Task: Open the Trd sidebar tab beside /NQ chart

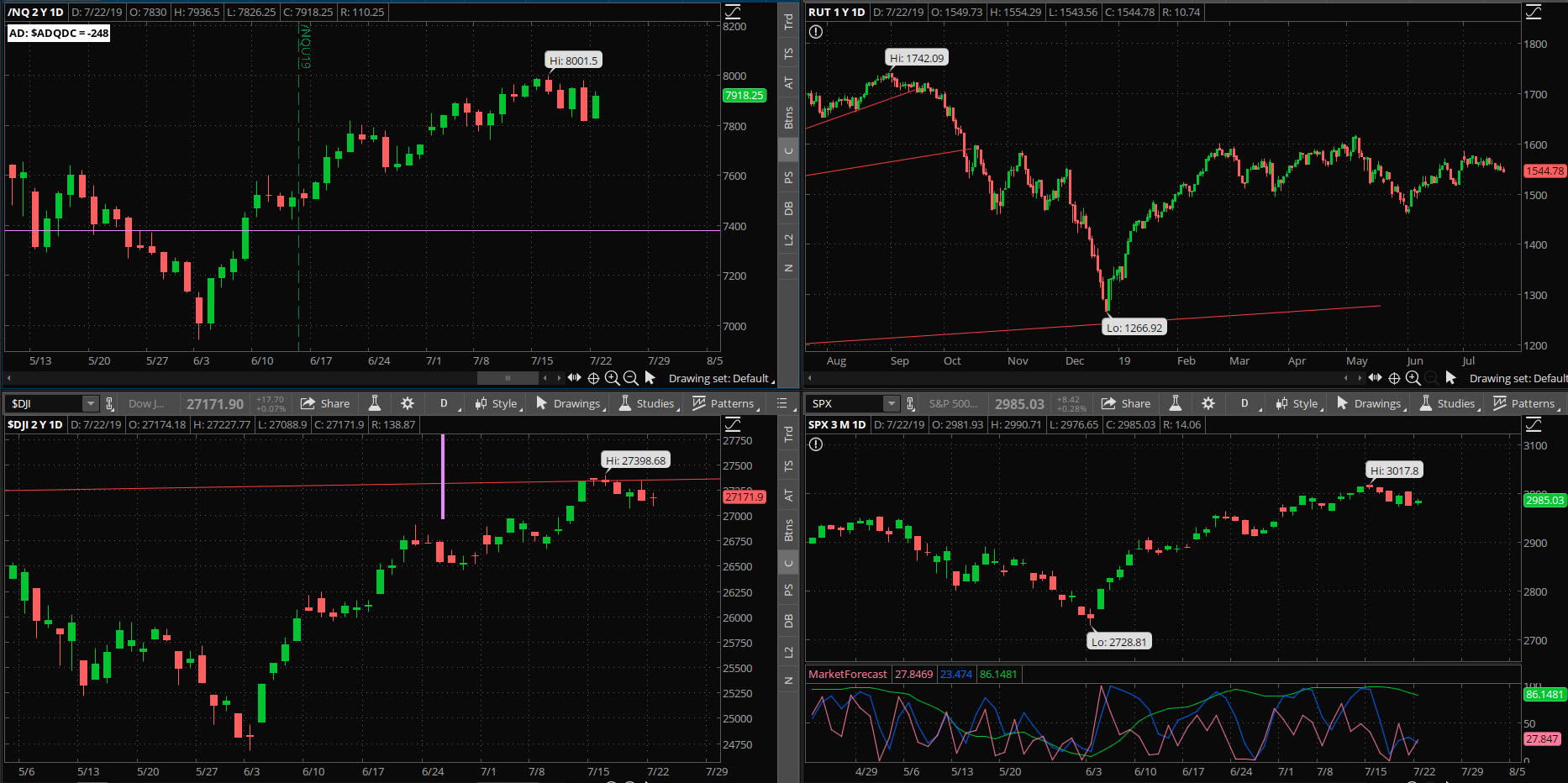Action: click(x=788, y=22)
